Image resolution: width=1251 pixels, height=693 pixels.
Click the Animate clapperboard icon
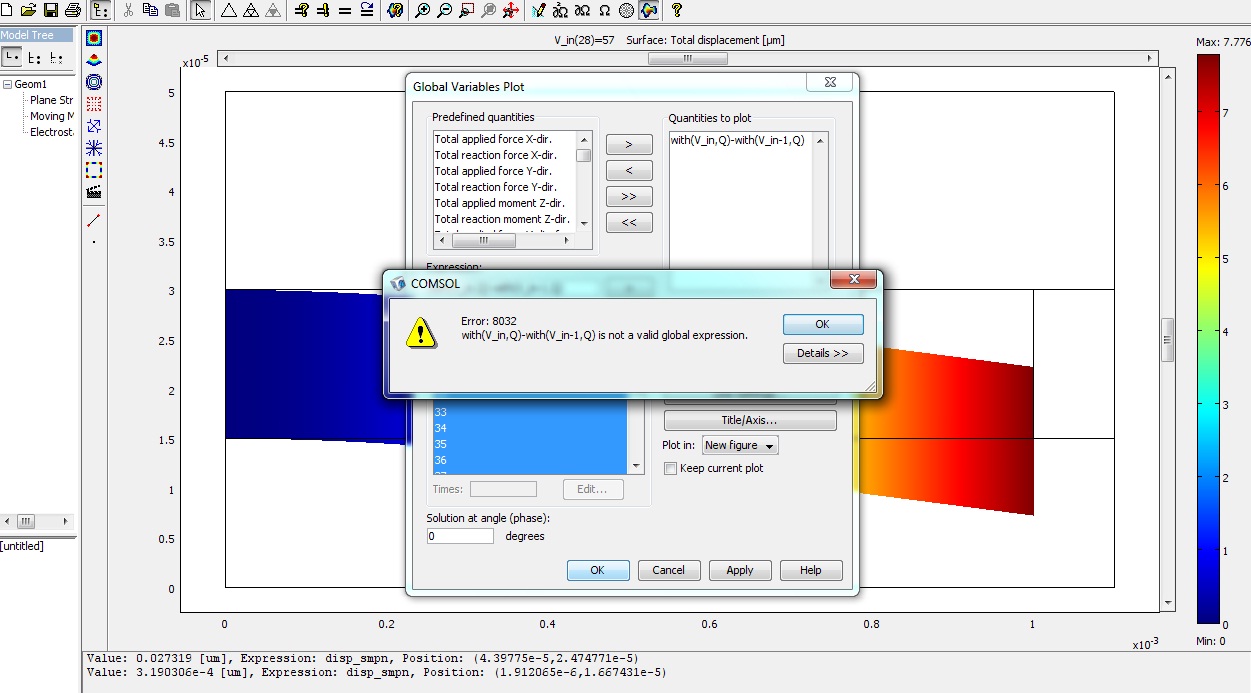tap(94, 192)
